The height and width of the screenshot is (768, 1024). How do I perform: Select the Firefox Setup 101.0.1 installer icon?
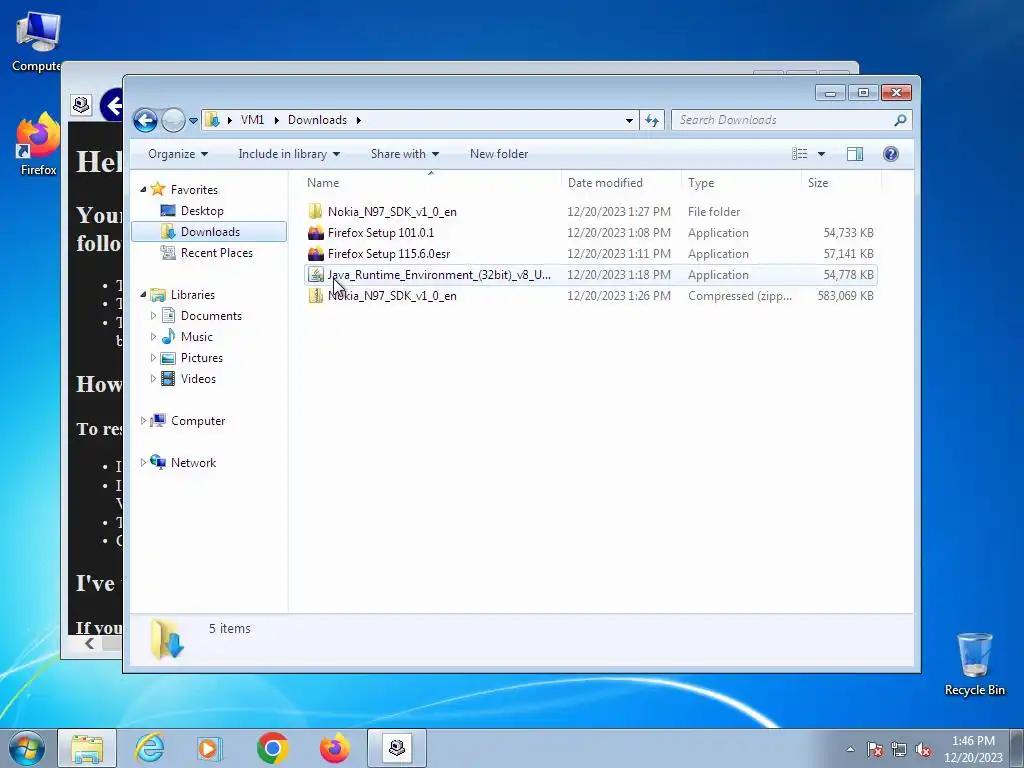(x=316, y=233)
